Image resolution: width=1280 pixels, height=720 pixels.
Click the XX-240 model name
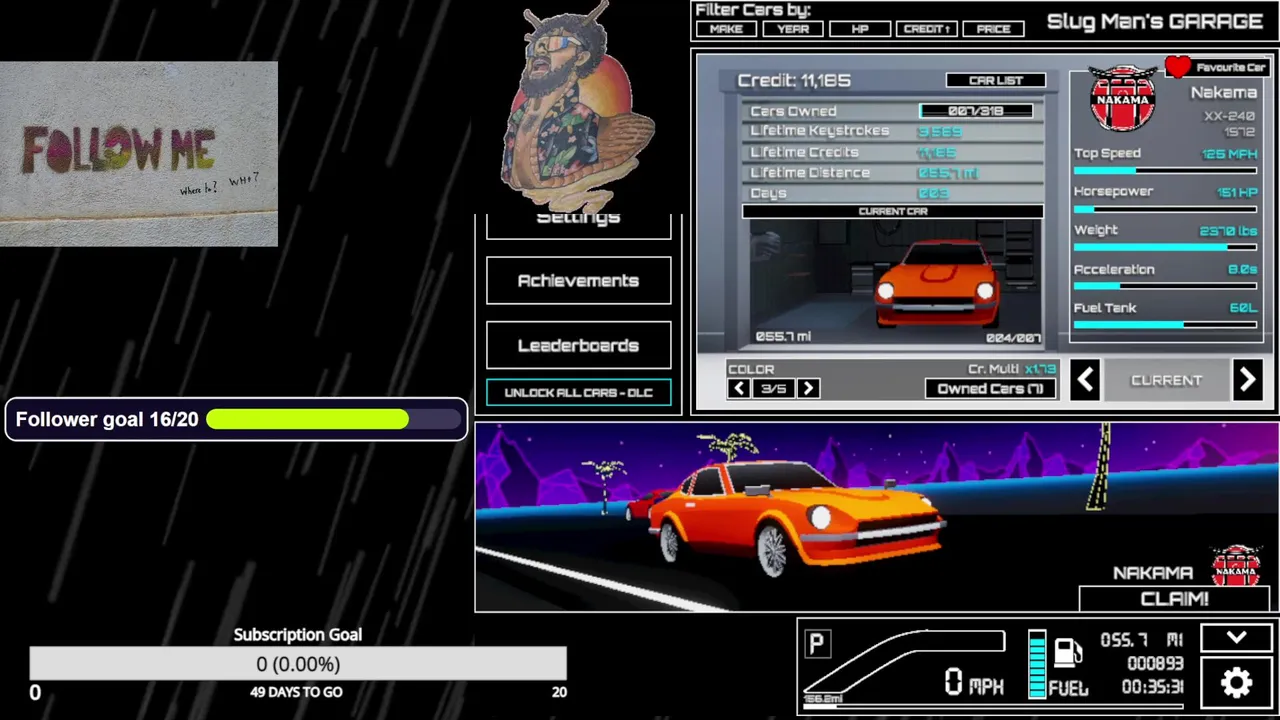(1229, 116)
